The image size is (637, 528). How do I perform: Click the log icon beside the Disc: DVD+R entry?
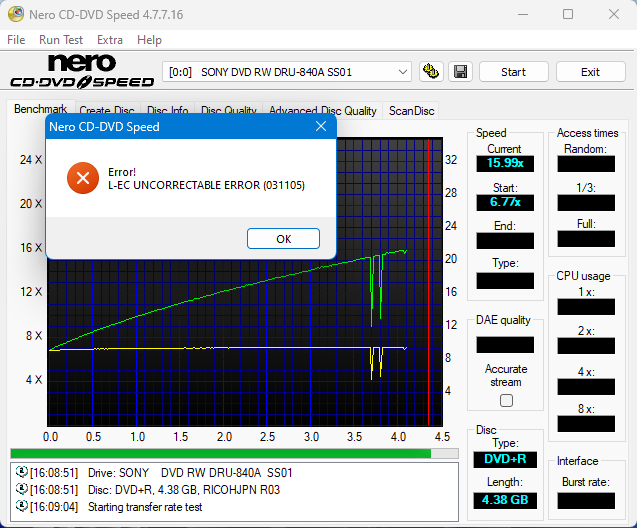coord(22,489)
